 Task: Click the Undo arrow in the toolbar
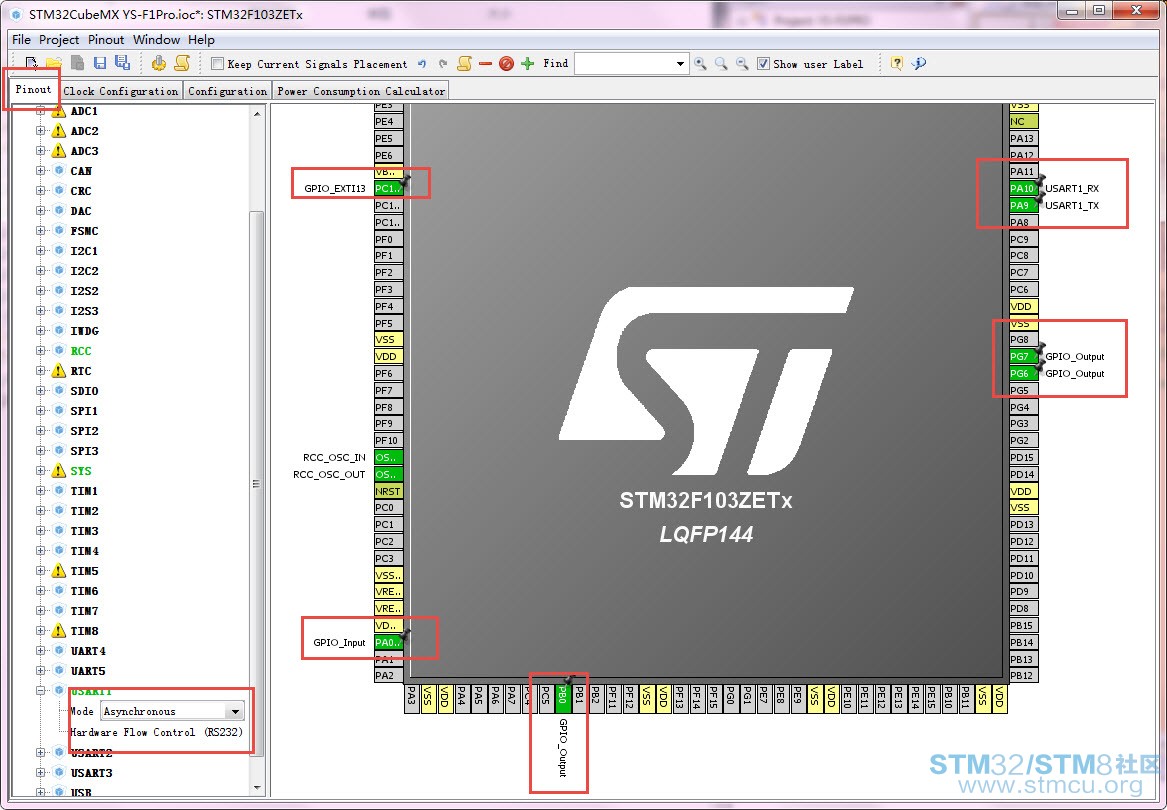pyautogui.click(x=422, y=64)
